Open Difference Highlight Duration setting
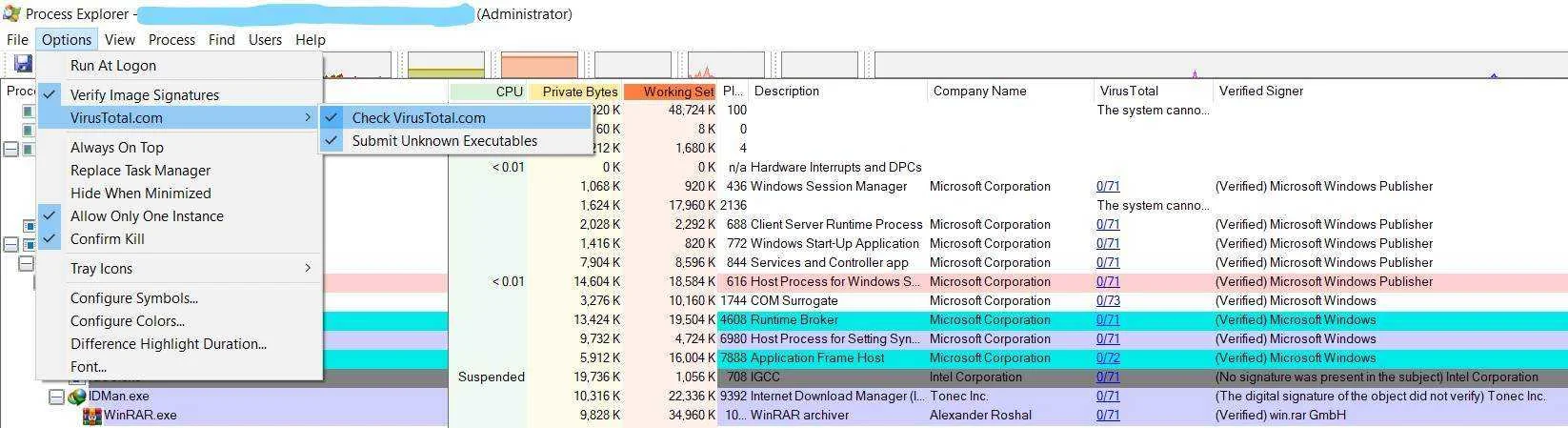The image size is (1568, 428). [x=180, y=343]
